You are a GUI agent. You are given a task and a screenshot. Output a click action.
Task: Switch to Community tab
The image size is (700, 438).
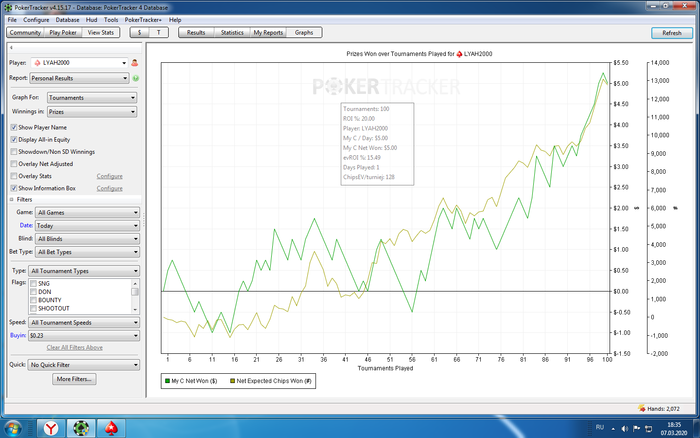[25, 33]
